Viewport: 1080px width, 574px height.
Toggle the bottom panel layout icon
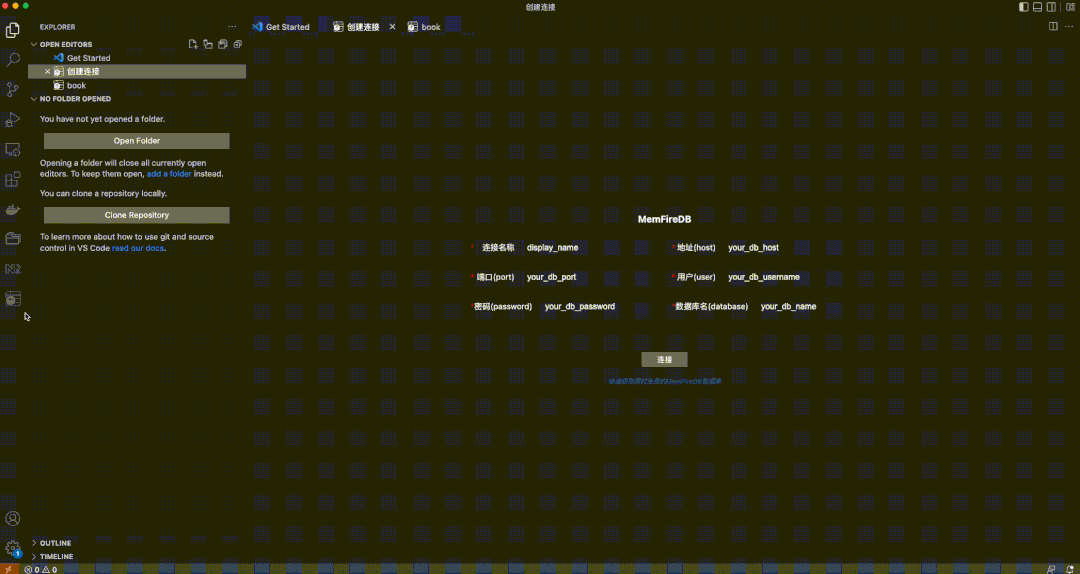[1037, 6]
